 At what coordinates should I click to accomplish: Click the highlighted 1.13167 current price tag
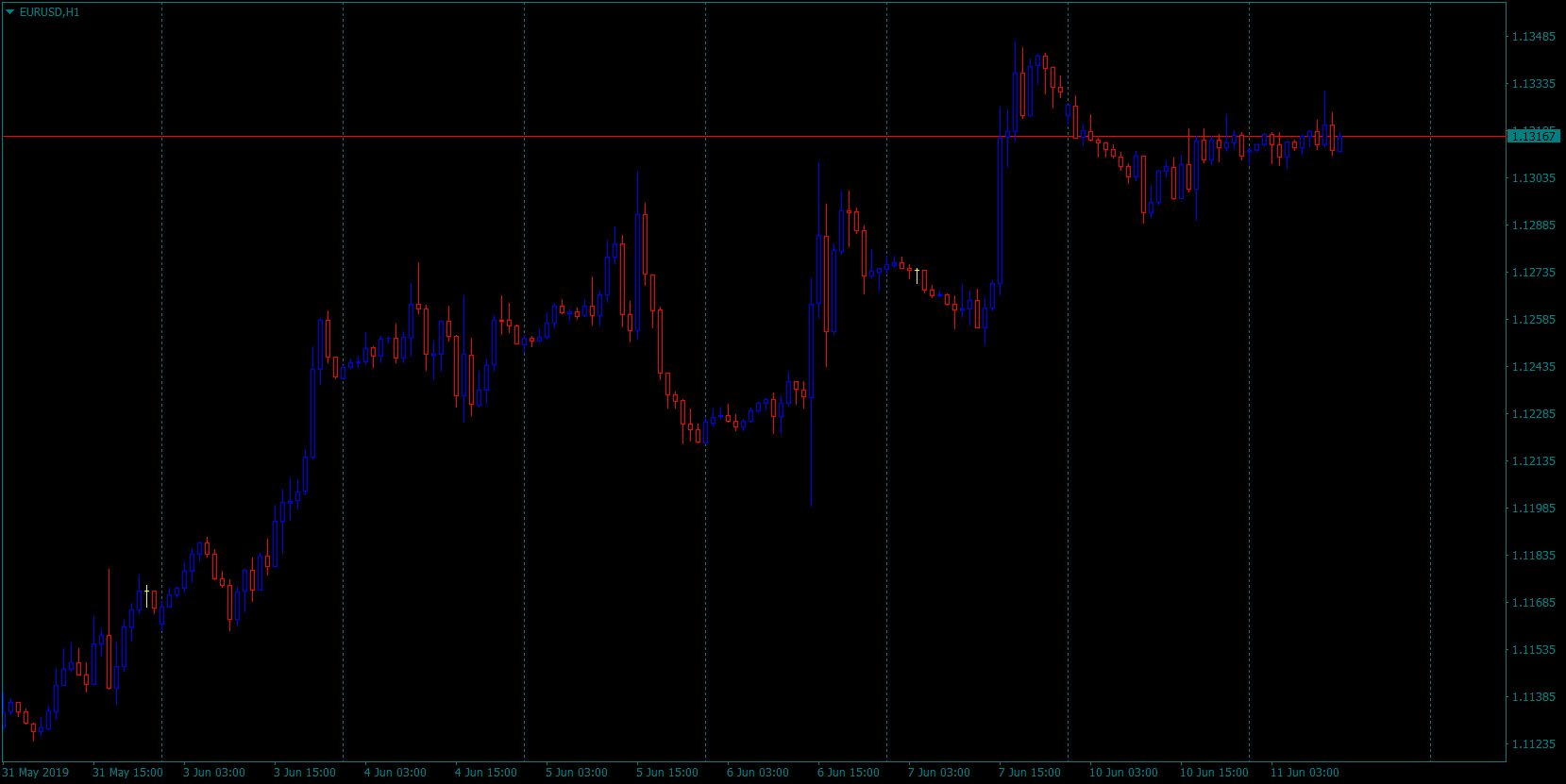[1534, 137]
